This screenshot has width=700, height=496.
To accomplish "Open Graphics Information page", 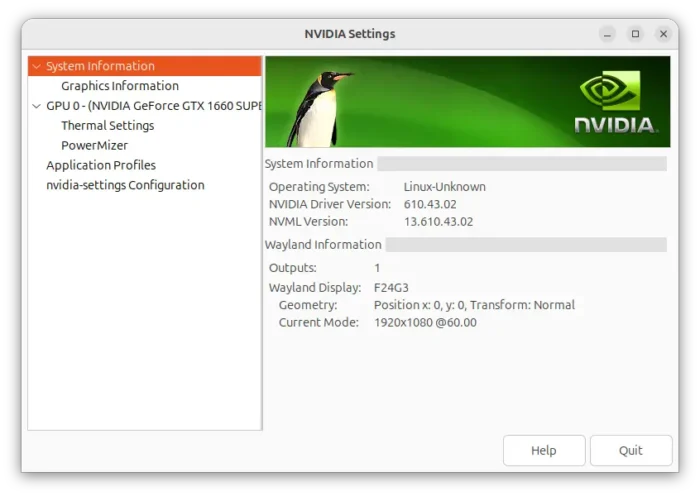I will click(120, 86).
